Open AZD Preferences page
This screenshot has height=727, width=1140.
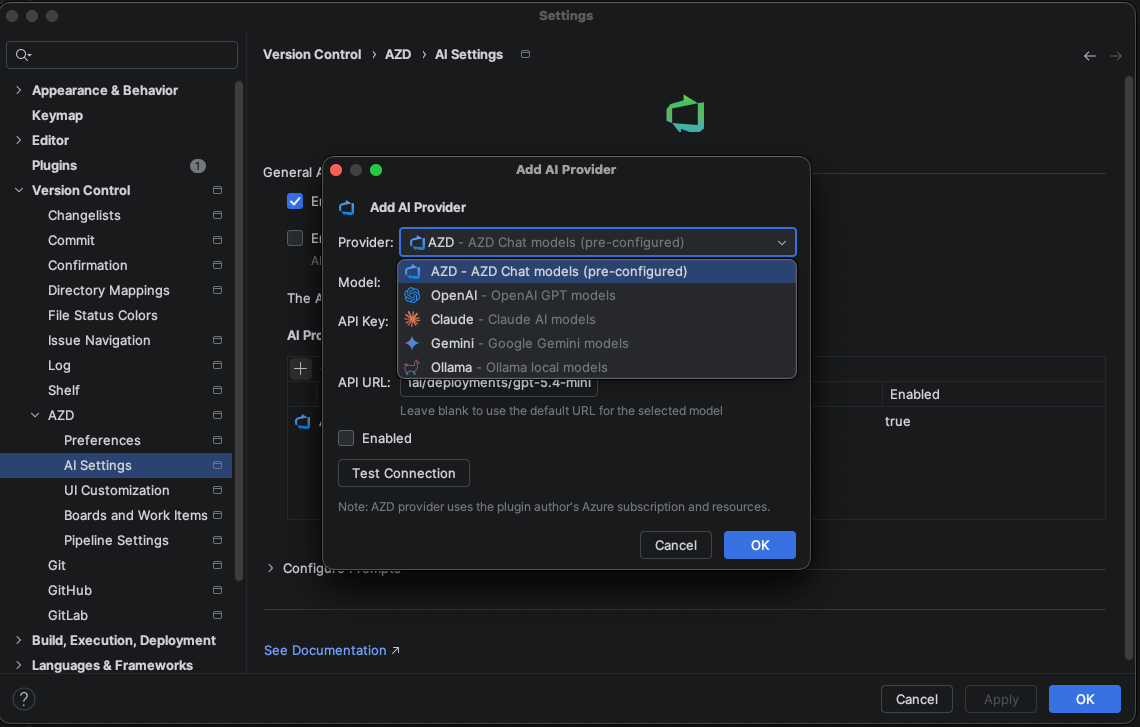102,441
